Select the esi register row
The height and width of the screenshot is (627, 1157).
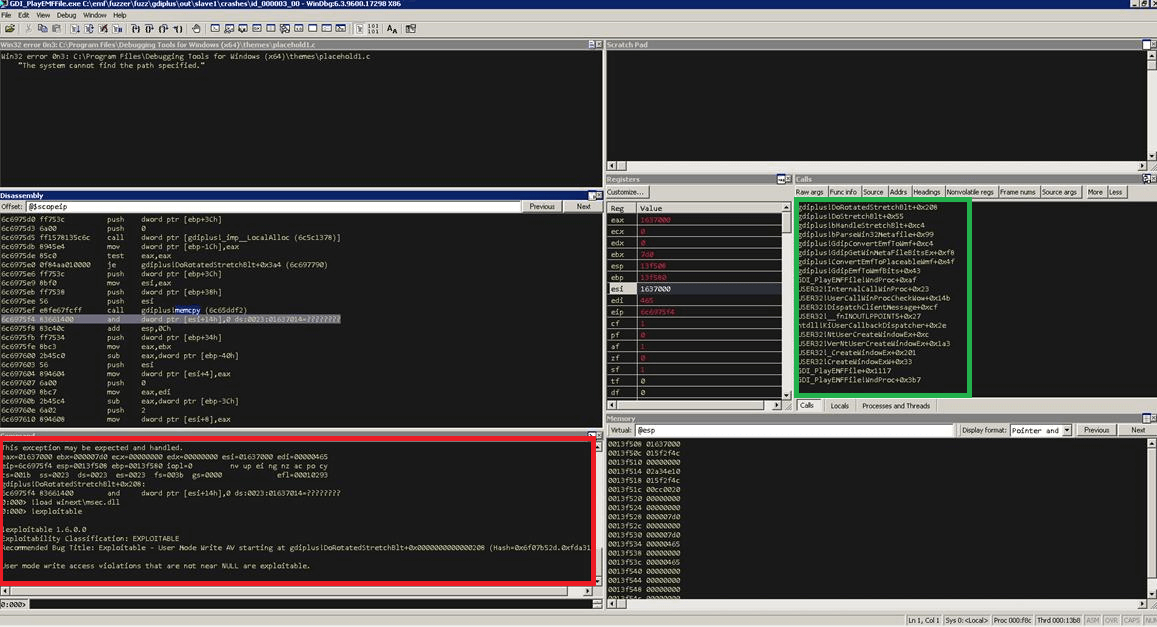694,289
